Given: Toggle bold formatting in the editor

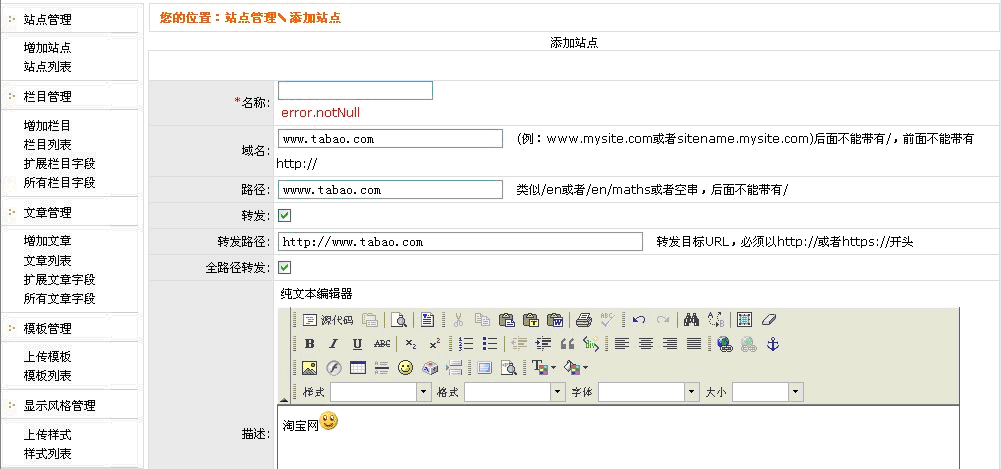Looking at the screenshot, I should point(309,344).
